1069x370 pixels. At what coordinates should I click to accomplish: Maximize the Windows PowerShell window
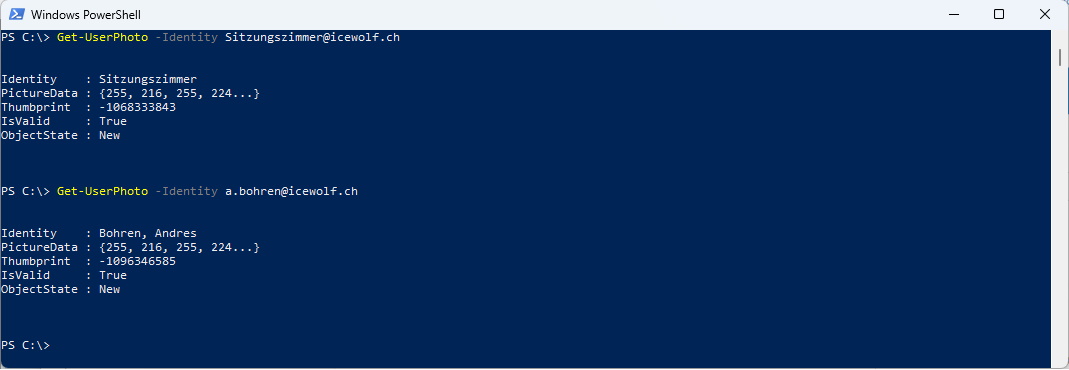[x=999, y=14]
